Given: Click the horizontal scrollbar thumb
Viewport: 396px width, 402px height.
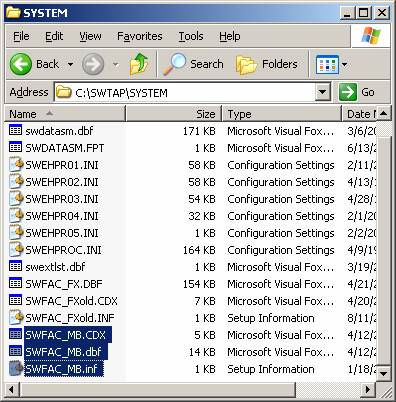Looking at the screenshot, I should pyautogui.click(x=157, y=389).
